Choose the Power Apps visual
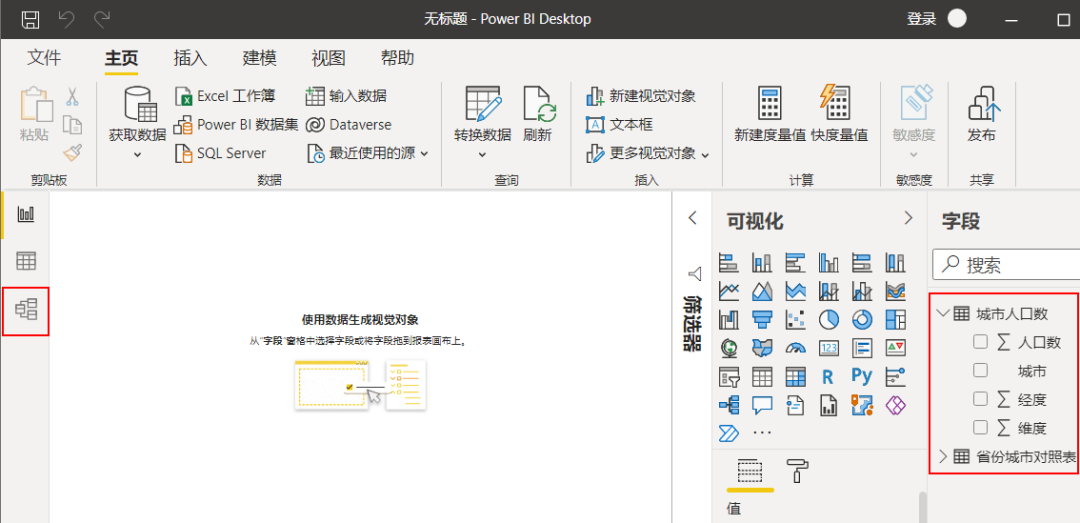The height and width of the screenshot is (523, 1080). coord(895,404)
